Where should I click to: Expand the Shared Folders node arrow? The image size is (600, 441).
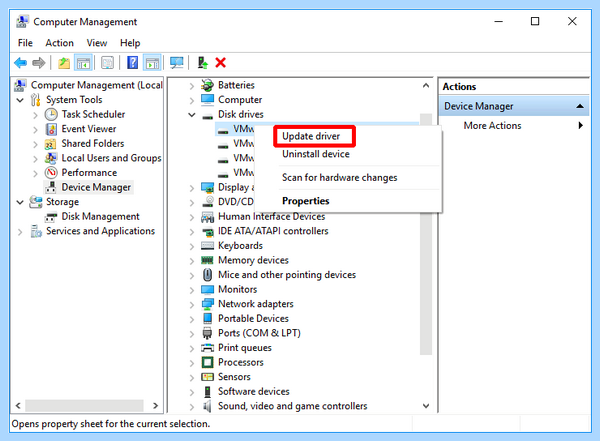pyautogui.click(x=36, y=144)
